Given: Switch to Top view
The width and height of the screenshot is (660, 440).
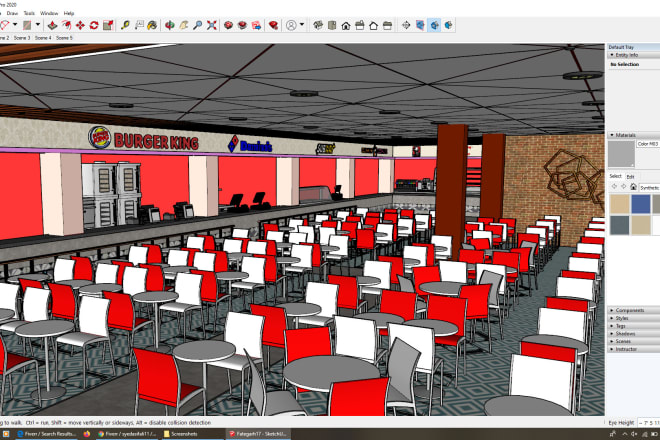Looking at the screenshot, I should 332,25.
